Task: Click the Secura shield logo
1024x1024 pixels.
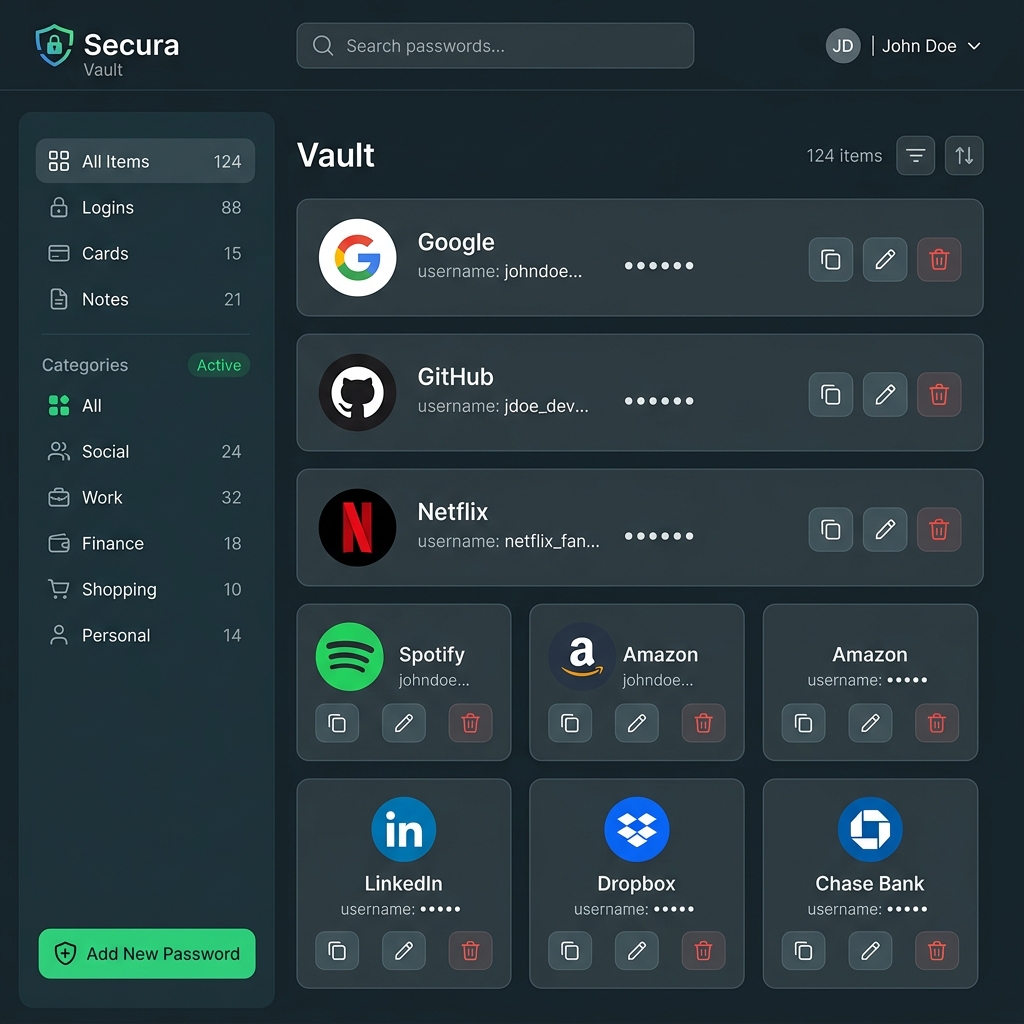Action: click(54, 45)
